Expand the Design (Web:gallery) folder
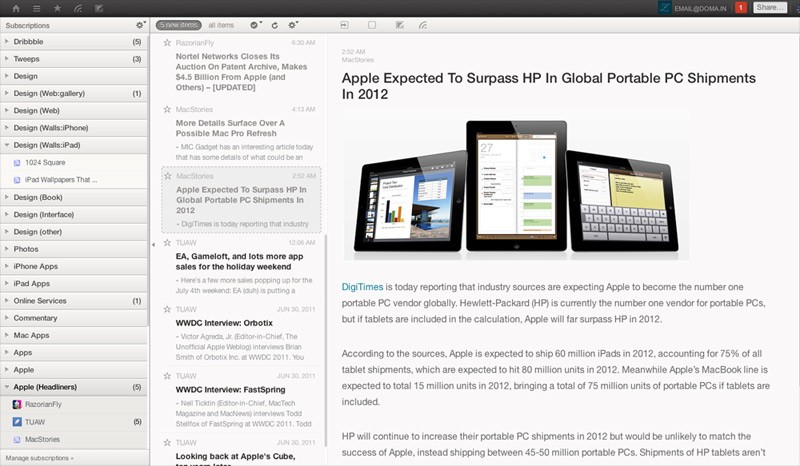 pyautogui.click(x=7, y=93)
